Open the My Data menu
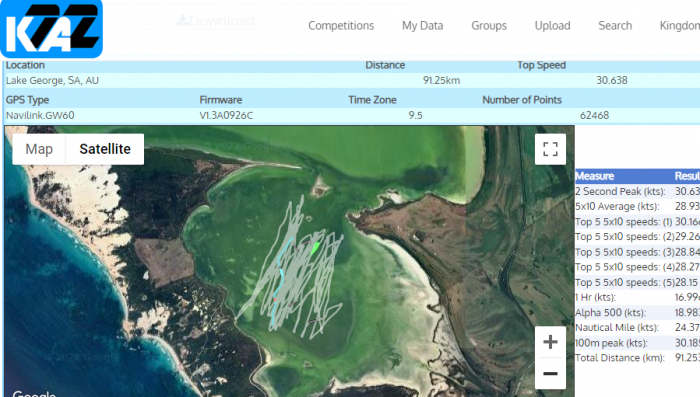The image size is (700, 397). pyautogui.click(x=422, y=26)
